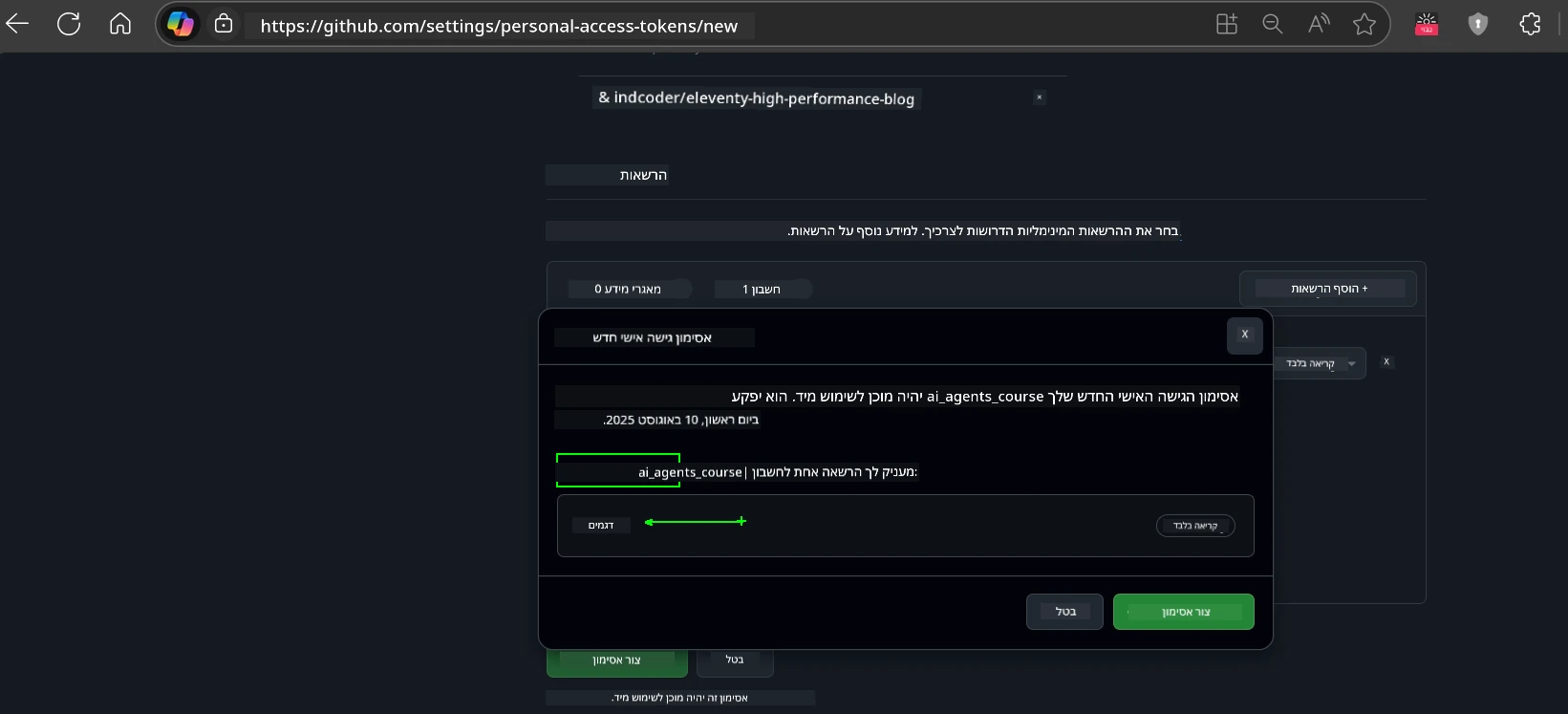Click the browser back arrow
The image size is (1568, 714).
18,24
